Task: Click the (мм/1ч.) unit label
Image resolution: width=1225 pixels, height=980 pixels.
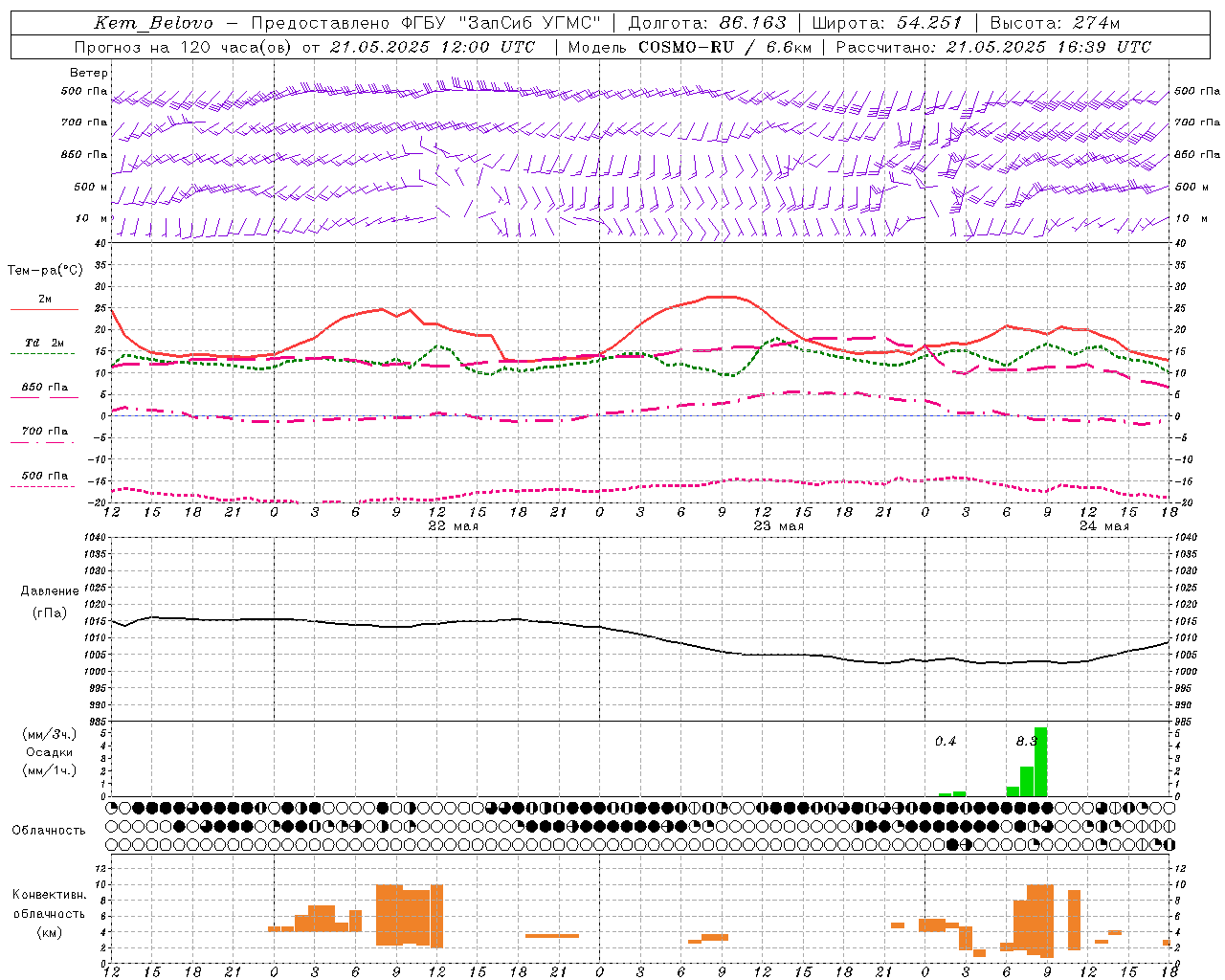Action: click(50, 770)
